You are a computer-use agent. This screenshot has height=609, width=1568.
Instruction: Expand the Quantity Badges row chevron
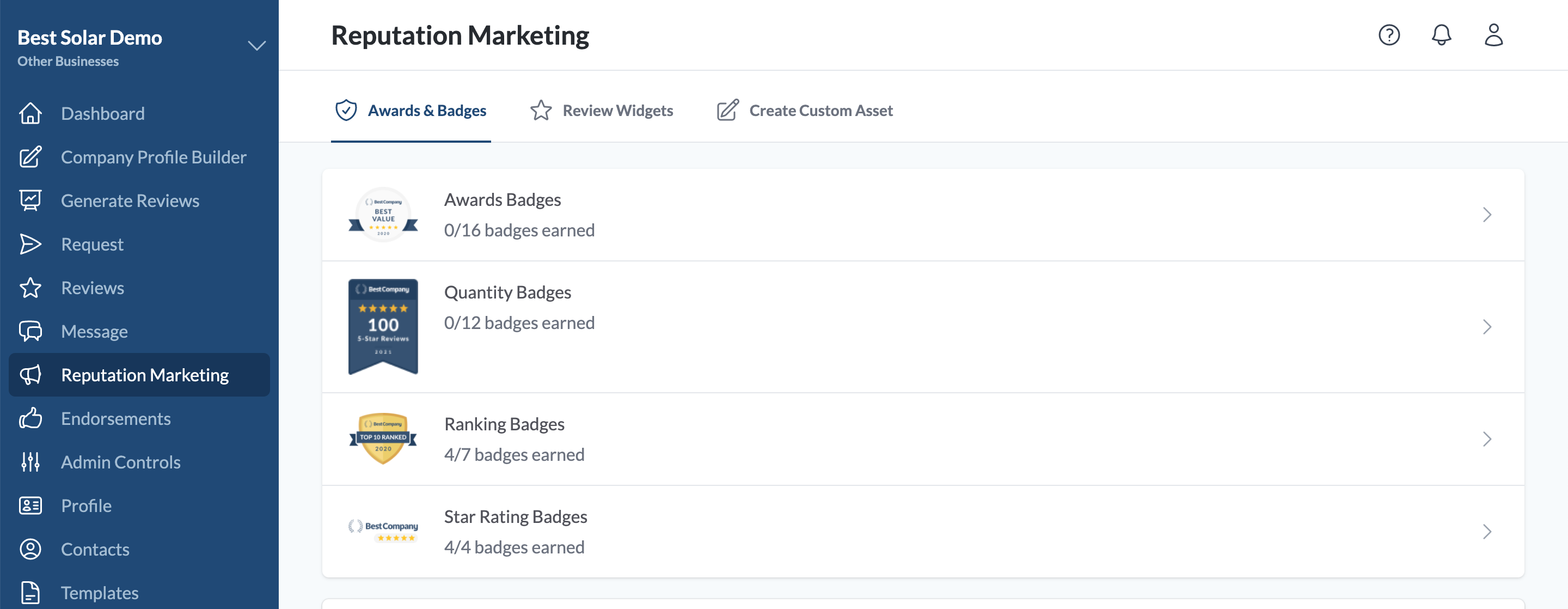point(1486,327)
